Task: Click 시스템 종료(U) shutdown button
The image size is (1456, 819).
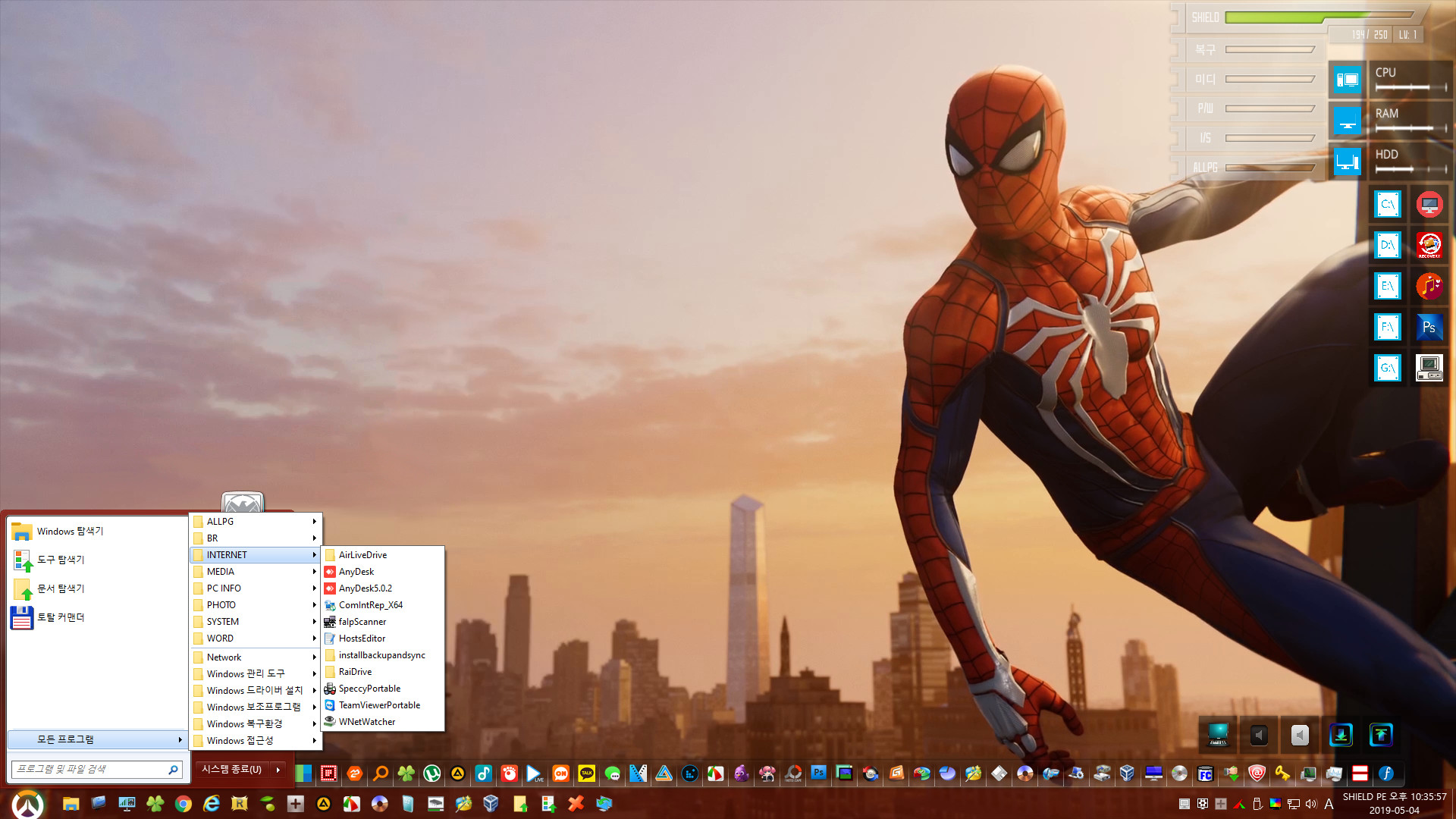Action: [x=231, y=770]
